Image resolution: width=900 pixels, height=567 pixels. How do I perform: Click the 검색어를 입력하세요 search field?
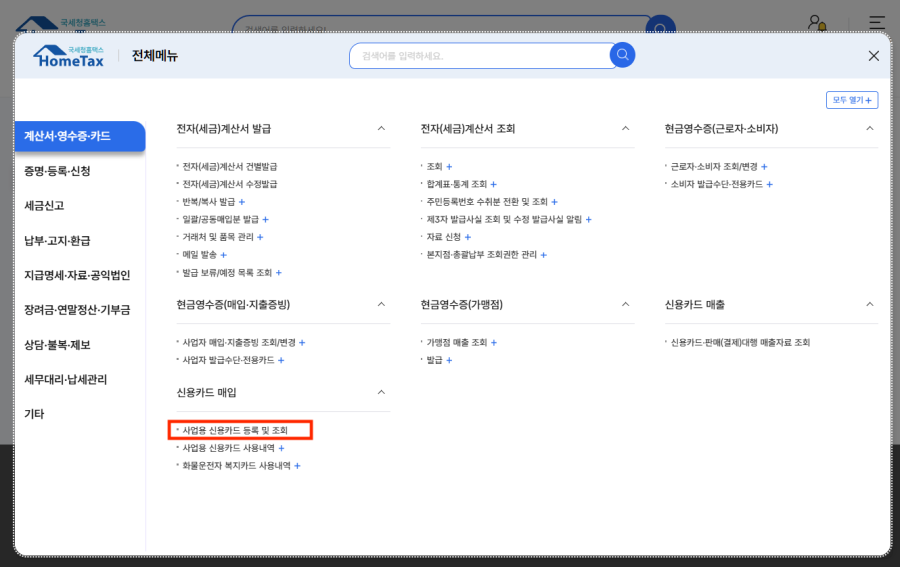click(480, 56)
